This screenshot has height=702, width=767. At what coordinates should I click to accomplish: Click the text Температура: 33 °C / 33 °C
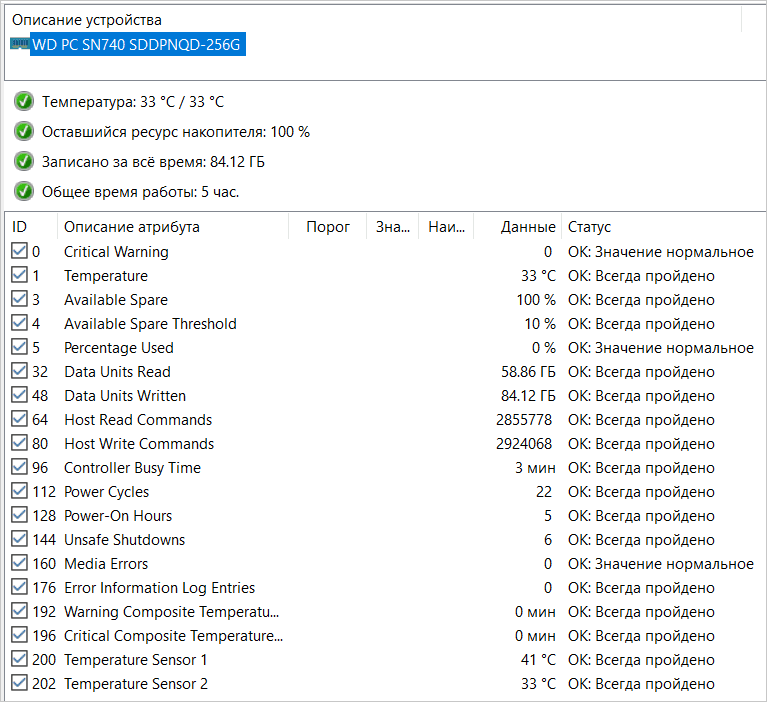point(133,102)
